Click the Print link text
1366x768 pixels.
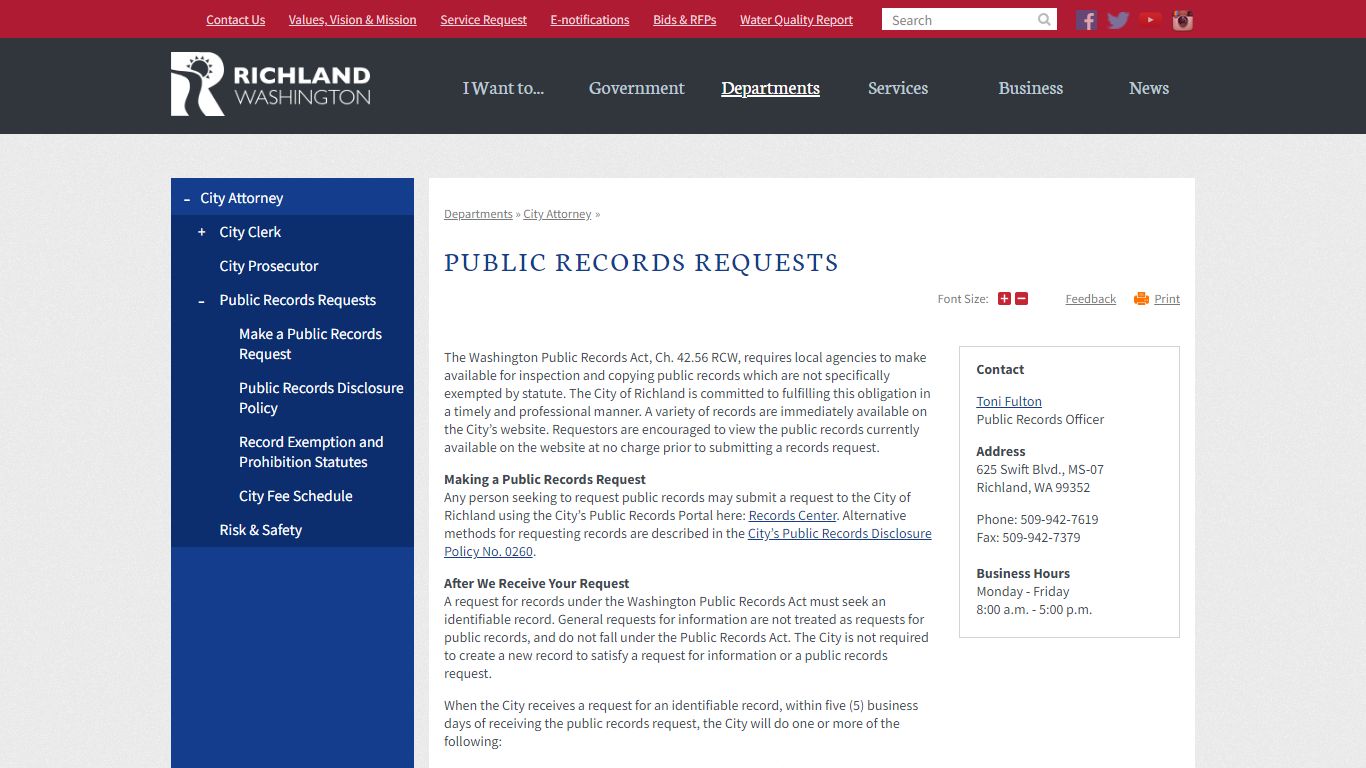click(1167, 299)
